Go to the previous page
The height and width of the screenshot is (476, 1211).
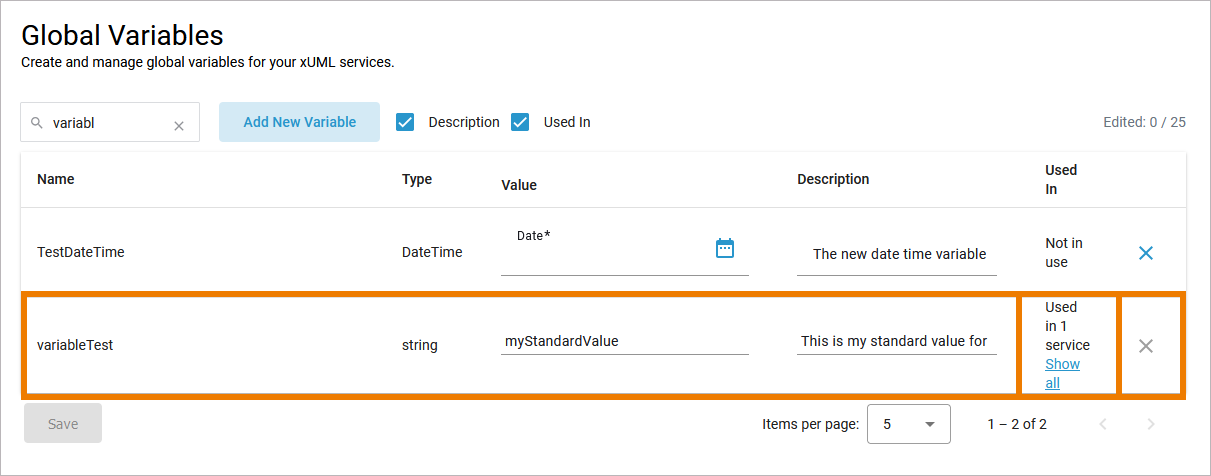pyautogui.click(x=1103, y=424)
